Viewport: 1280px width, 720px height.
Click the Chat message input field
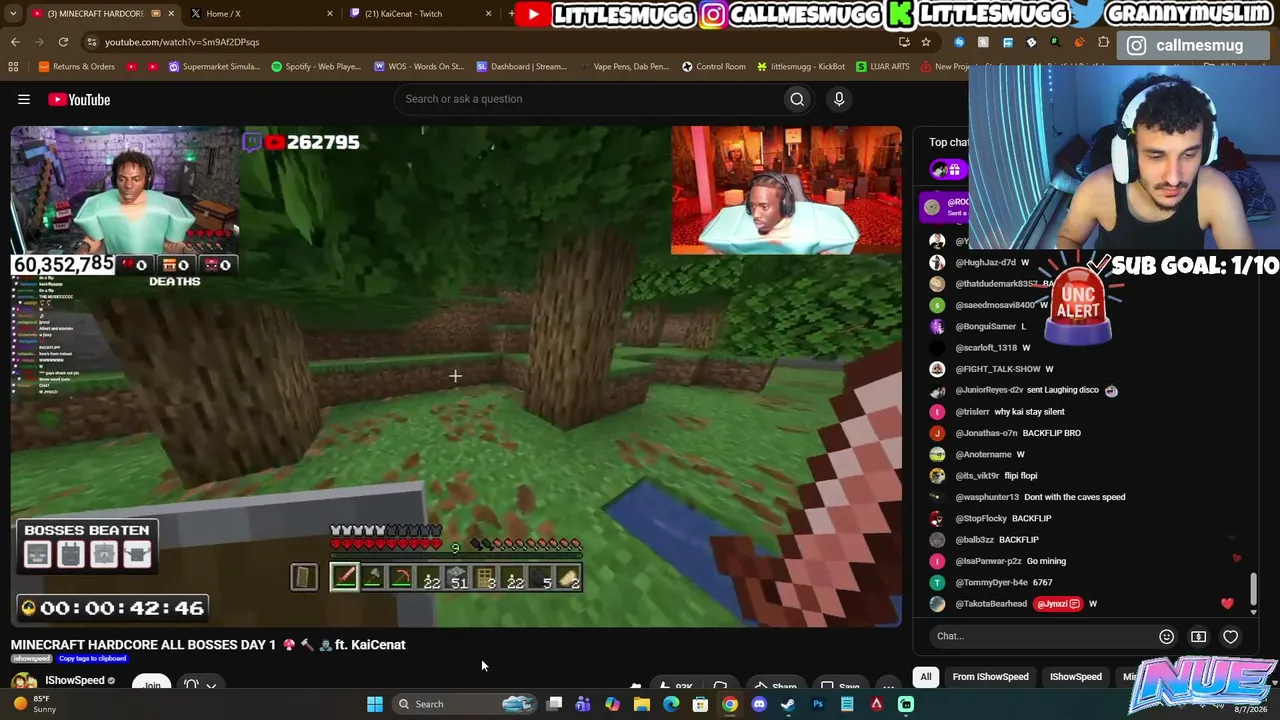(1040, 636)
